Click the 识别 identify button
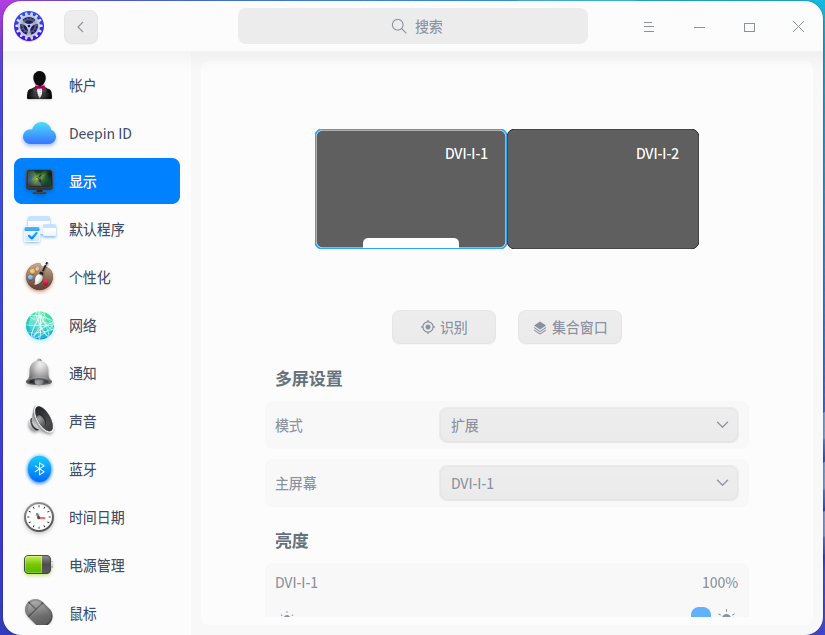This screenshot has height=635, width=825. coord(444,327)
